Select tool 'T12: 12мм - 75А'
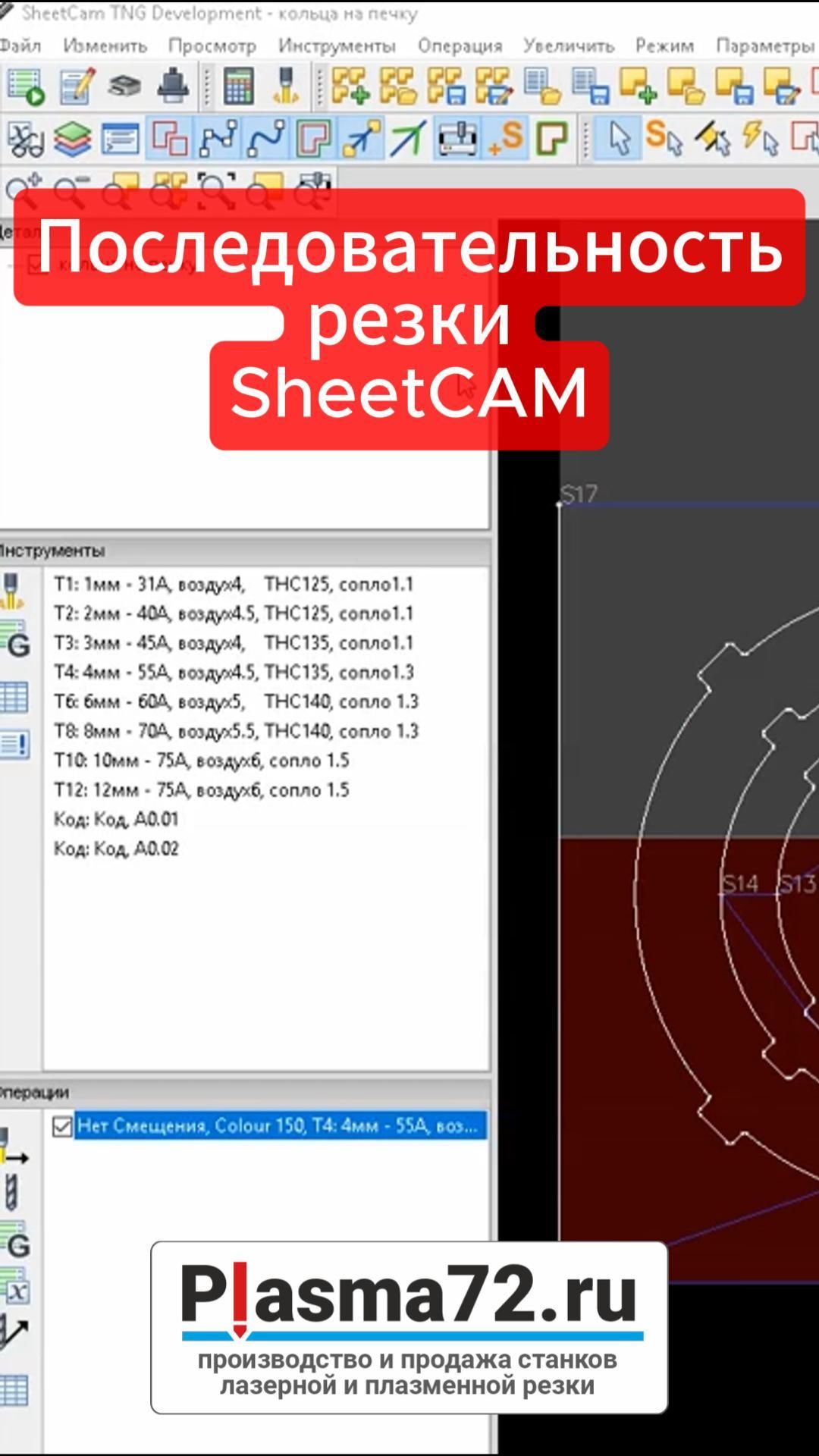 click(201, 789)
